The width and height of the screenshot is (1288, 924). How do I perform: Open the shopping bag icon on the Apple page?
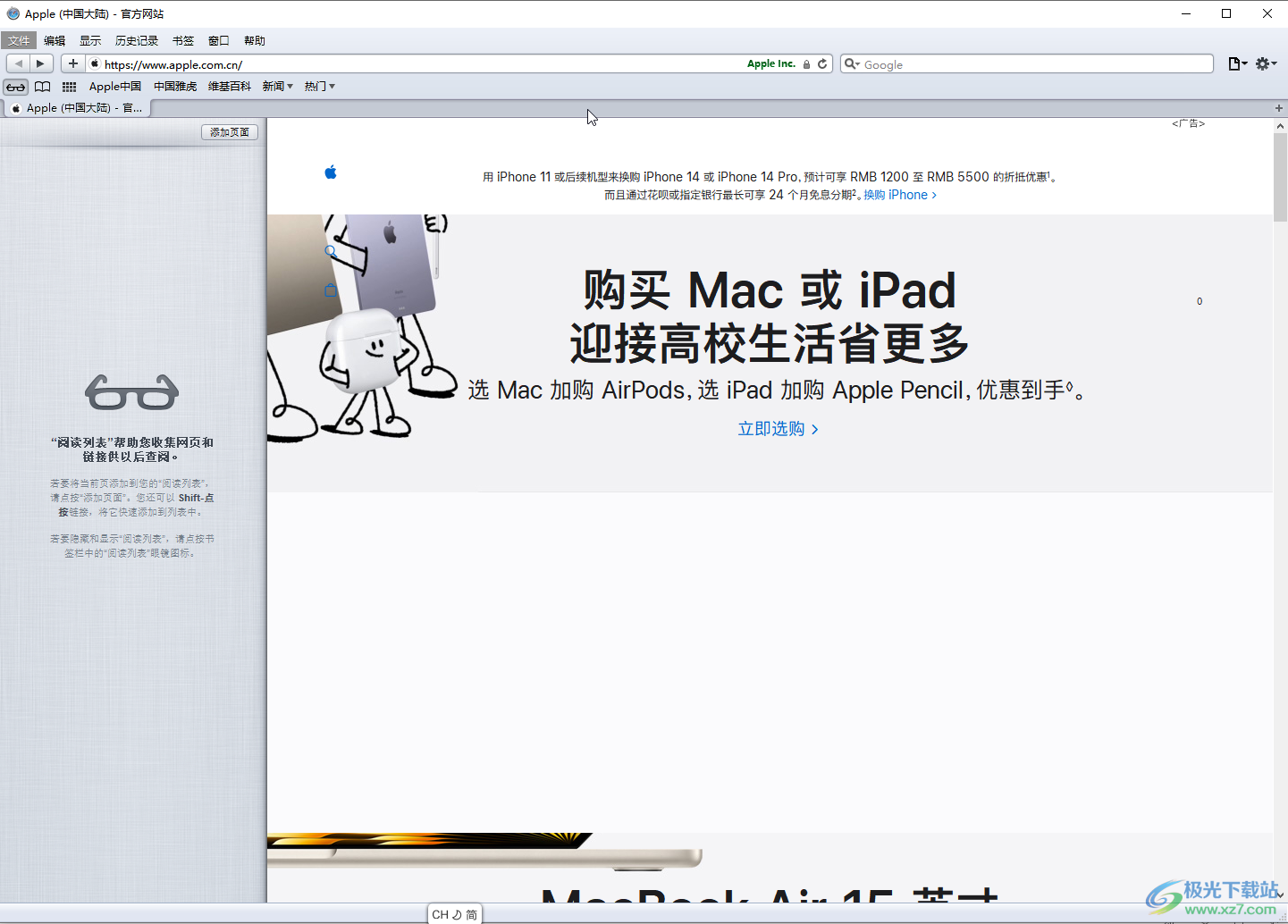pyautogui.click(x=331, y=290)
